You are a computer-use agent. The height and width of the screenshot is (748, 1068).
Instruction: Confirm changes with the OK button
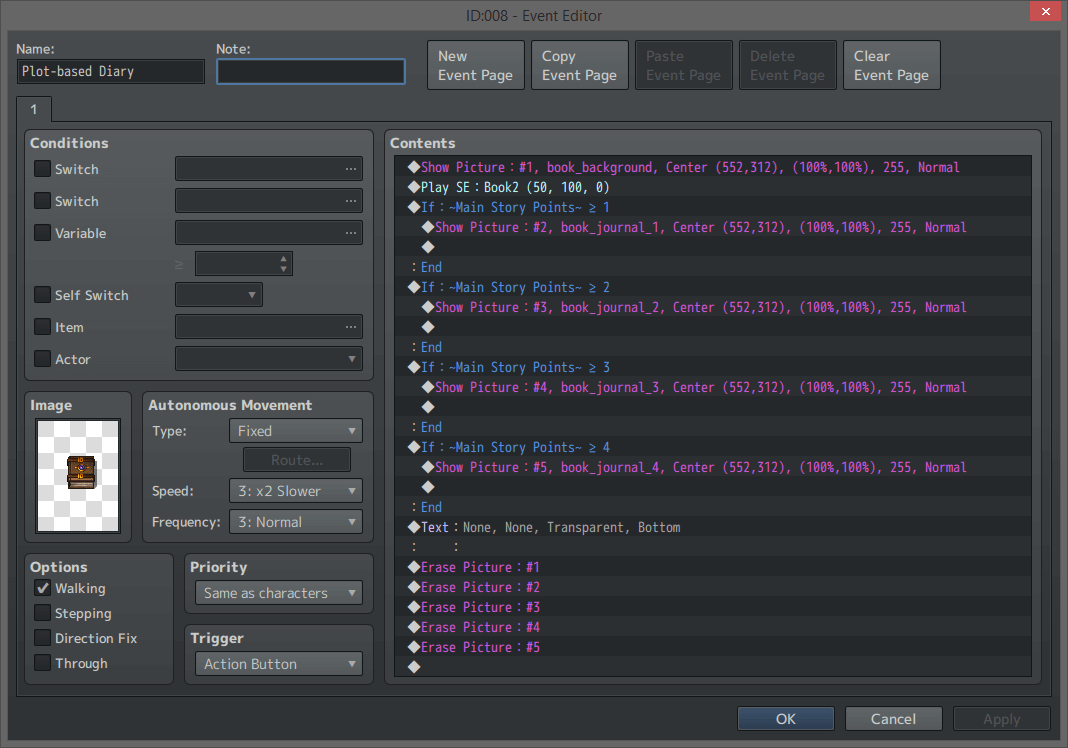pos(785,718)
